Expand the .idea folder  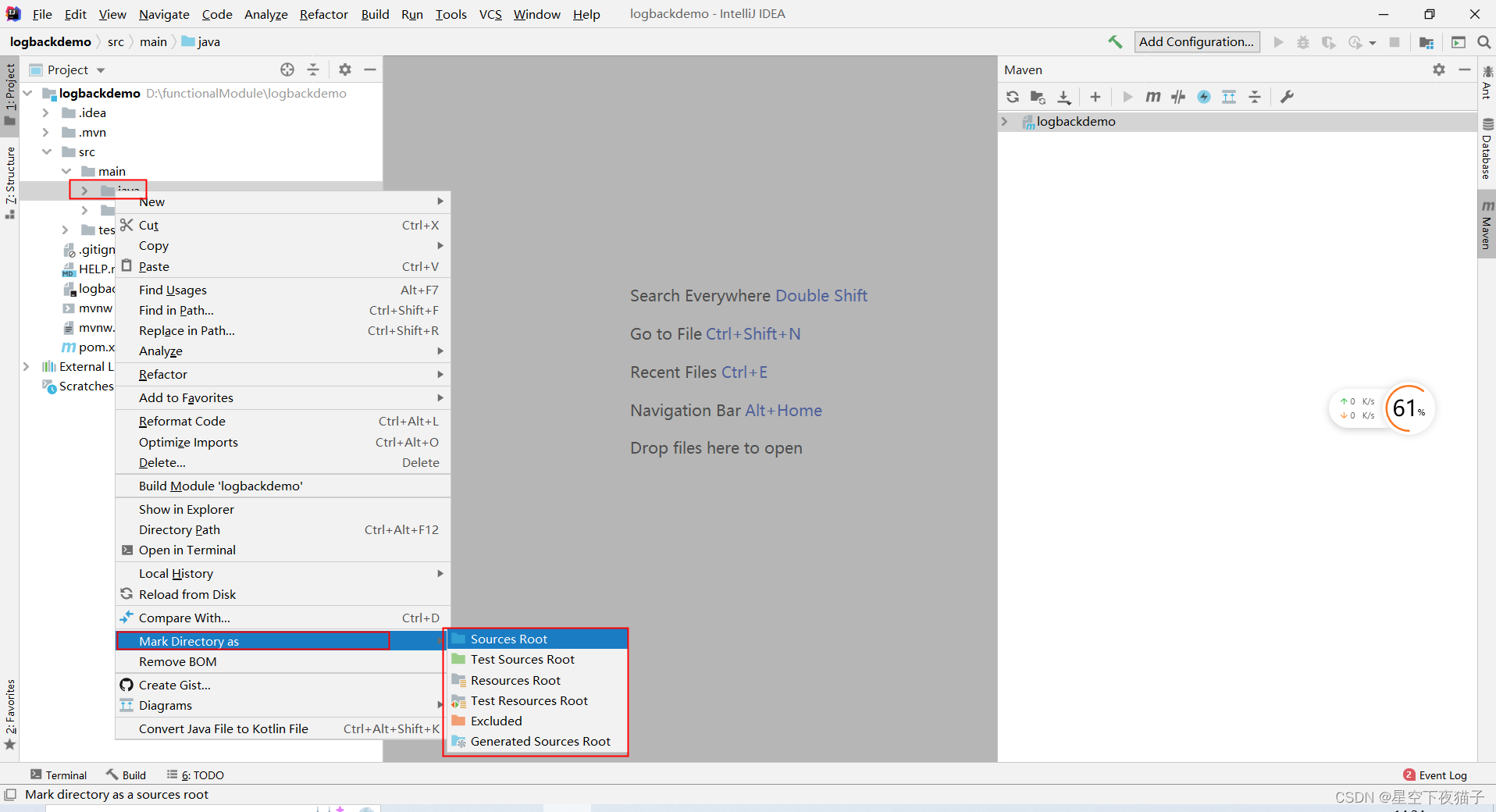pyautogui.click(x=46, y=112)
